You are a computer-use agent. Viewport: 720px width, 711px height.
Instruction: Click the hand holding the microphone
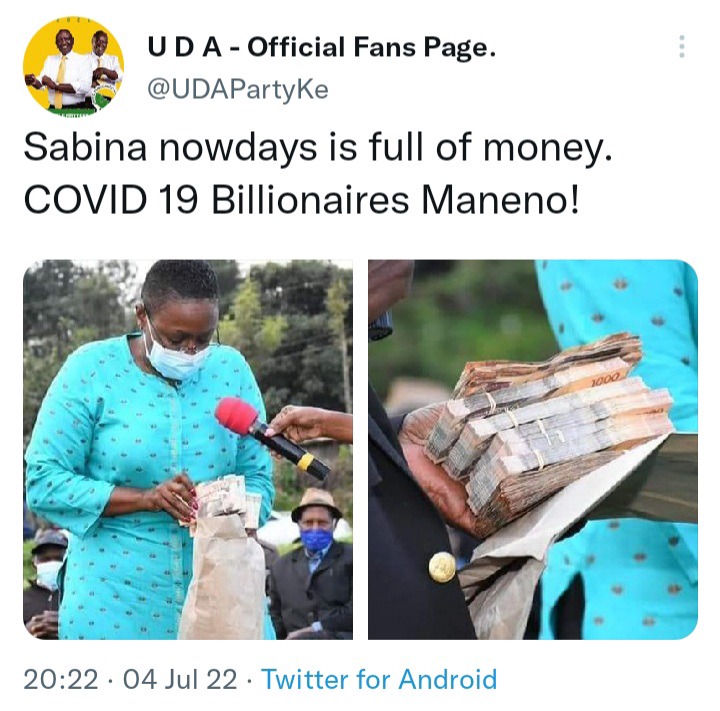[x=308, y=425]
